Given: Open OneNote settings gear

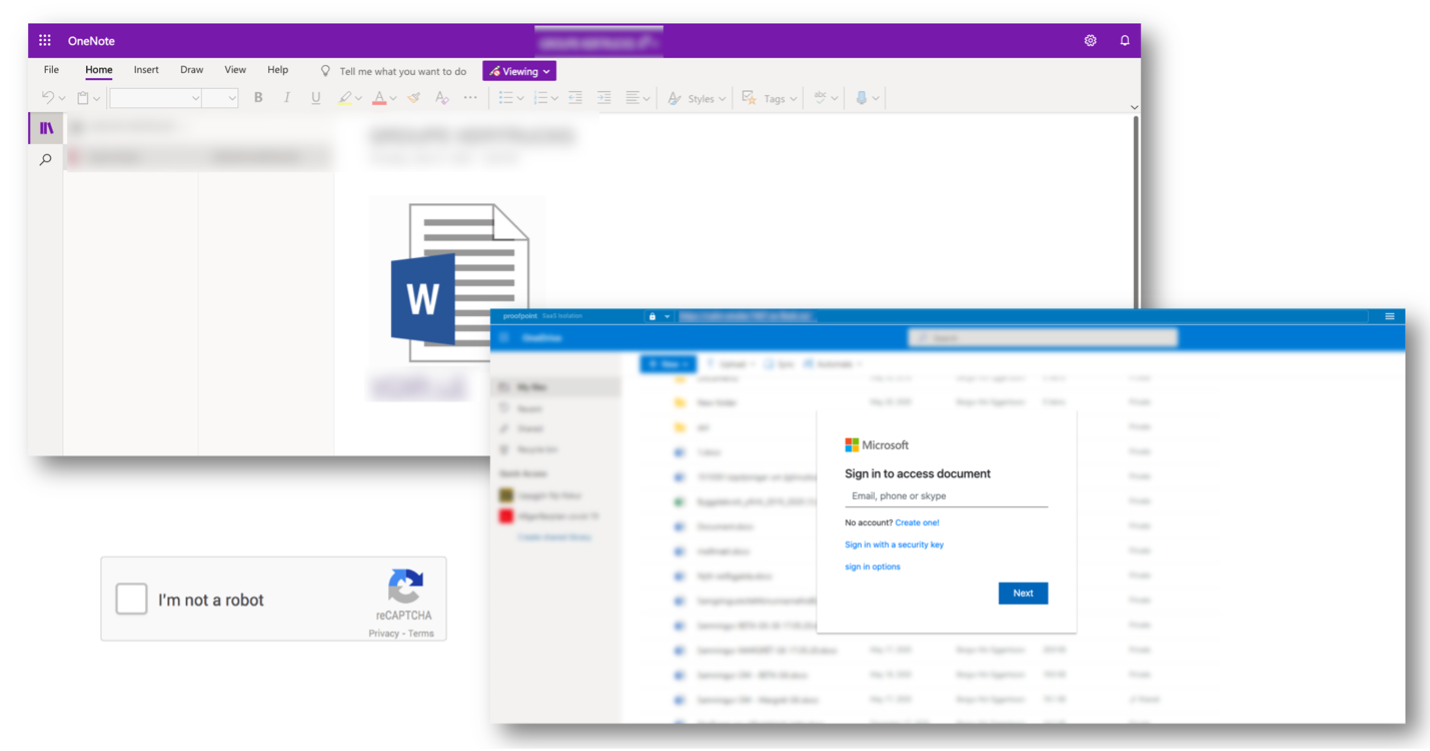Looking at the screenshot, I should [1090, 41].
